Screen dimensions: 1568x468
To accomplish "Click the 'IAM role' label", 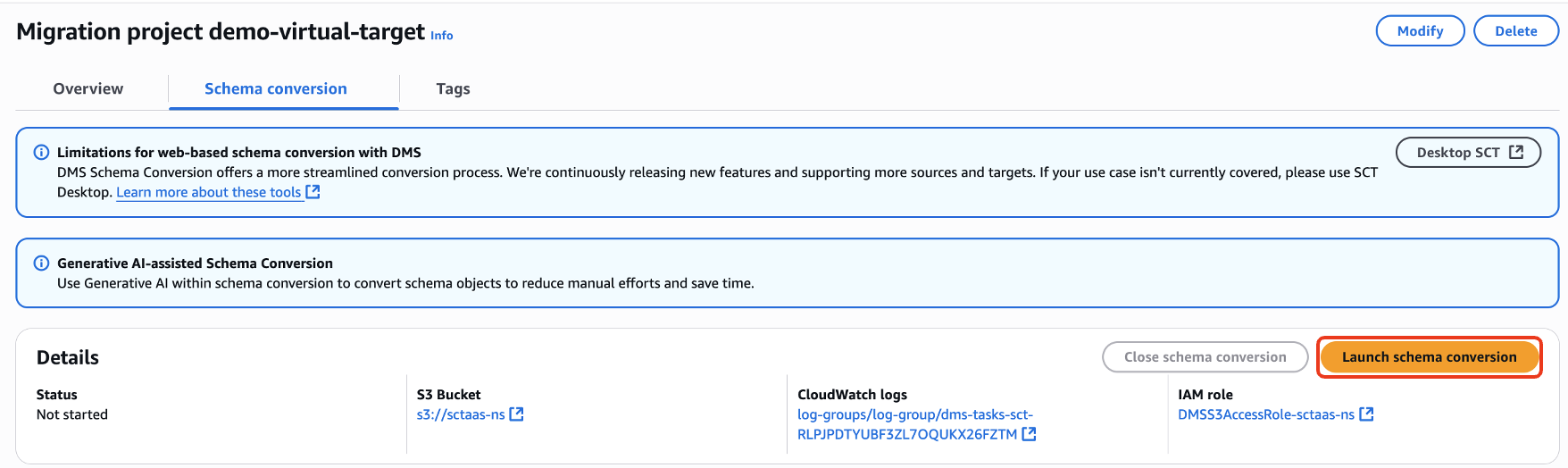I will [x=1205, y=395].
